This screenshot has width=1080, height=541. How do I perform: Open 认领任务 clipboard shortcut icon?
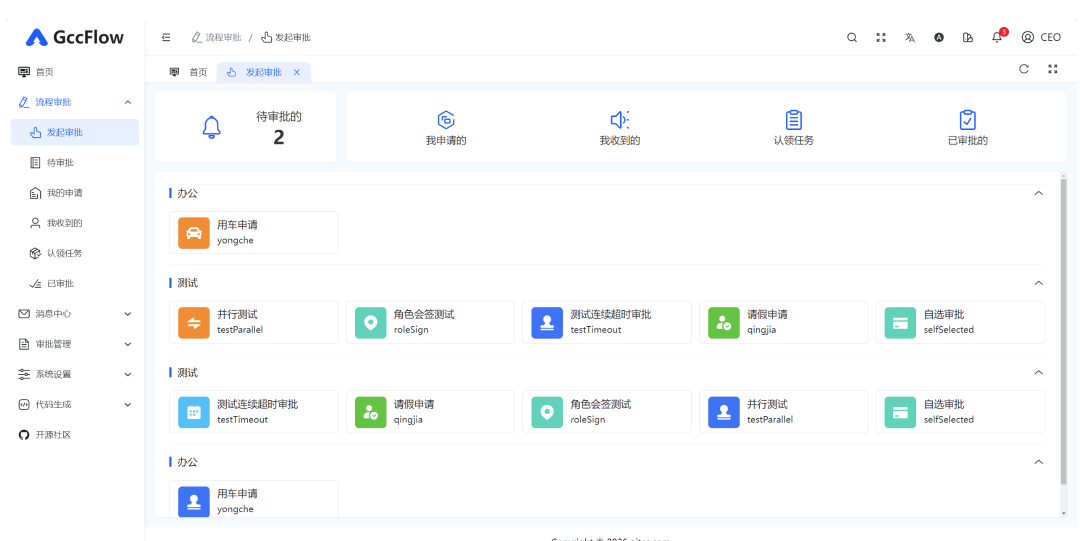coord(793,120)
